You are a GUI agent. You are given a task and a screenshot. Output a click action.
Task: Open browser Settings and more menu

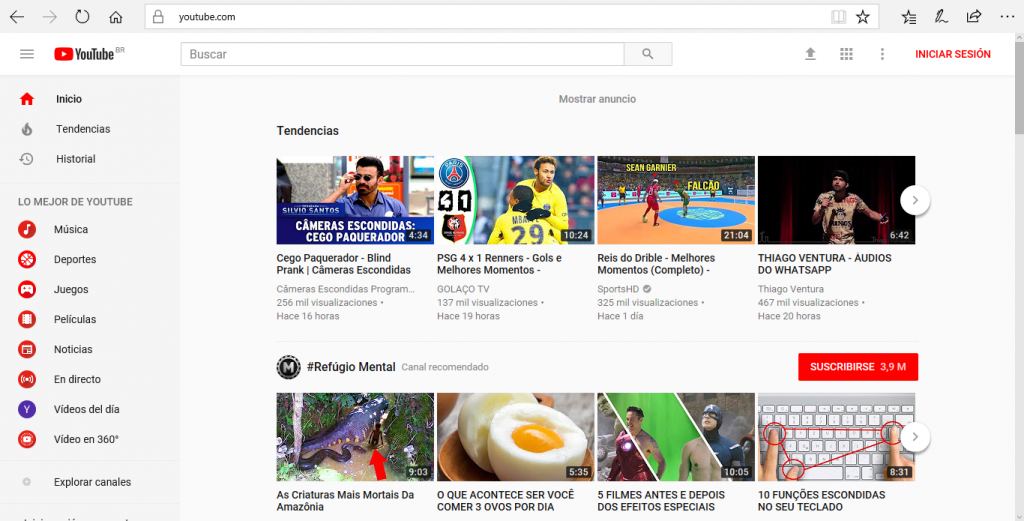(1006, 17)
